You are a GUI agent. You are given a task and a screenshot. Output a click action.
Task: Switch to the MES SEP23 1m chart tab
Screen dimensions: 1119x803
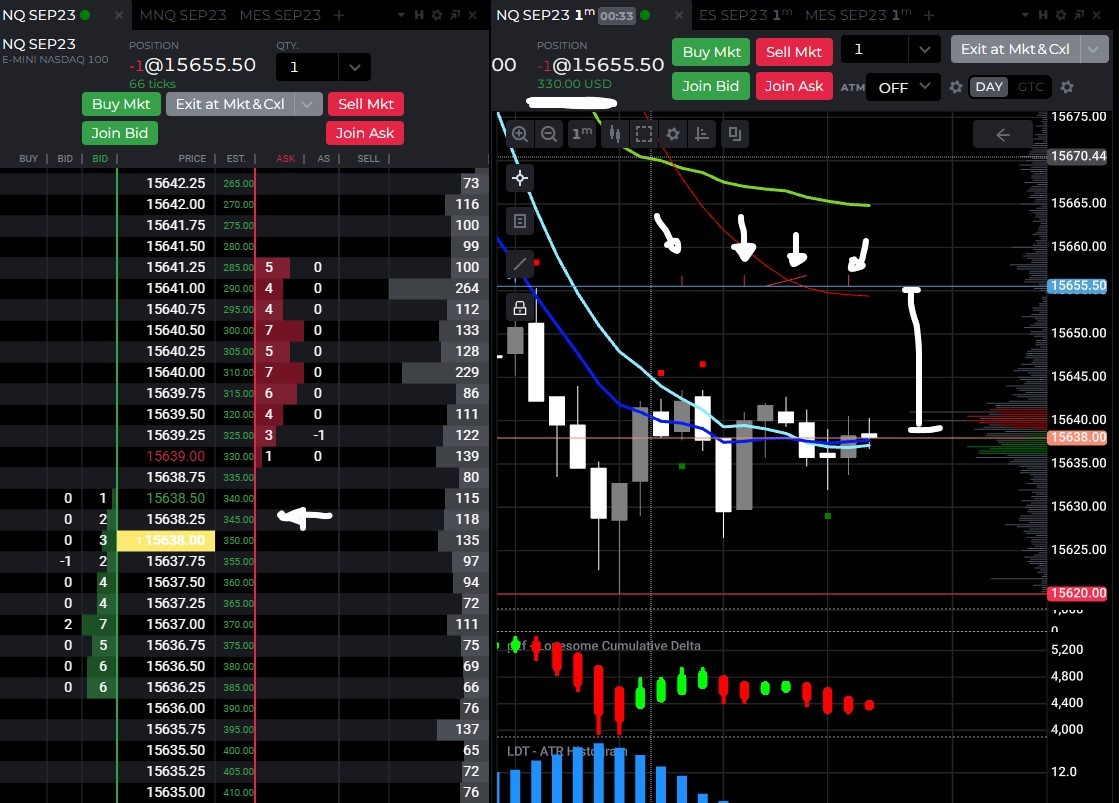pyautogui.click(x=858, y=15)
